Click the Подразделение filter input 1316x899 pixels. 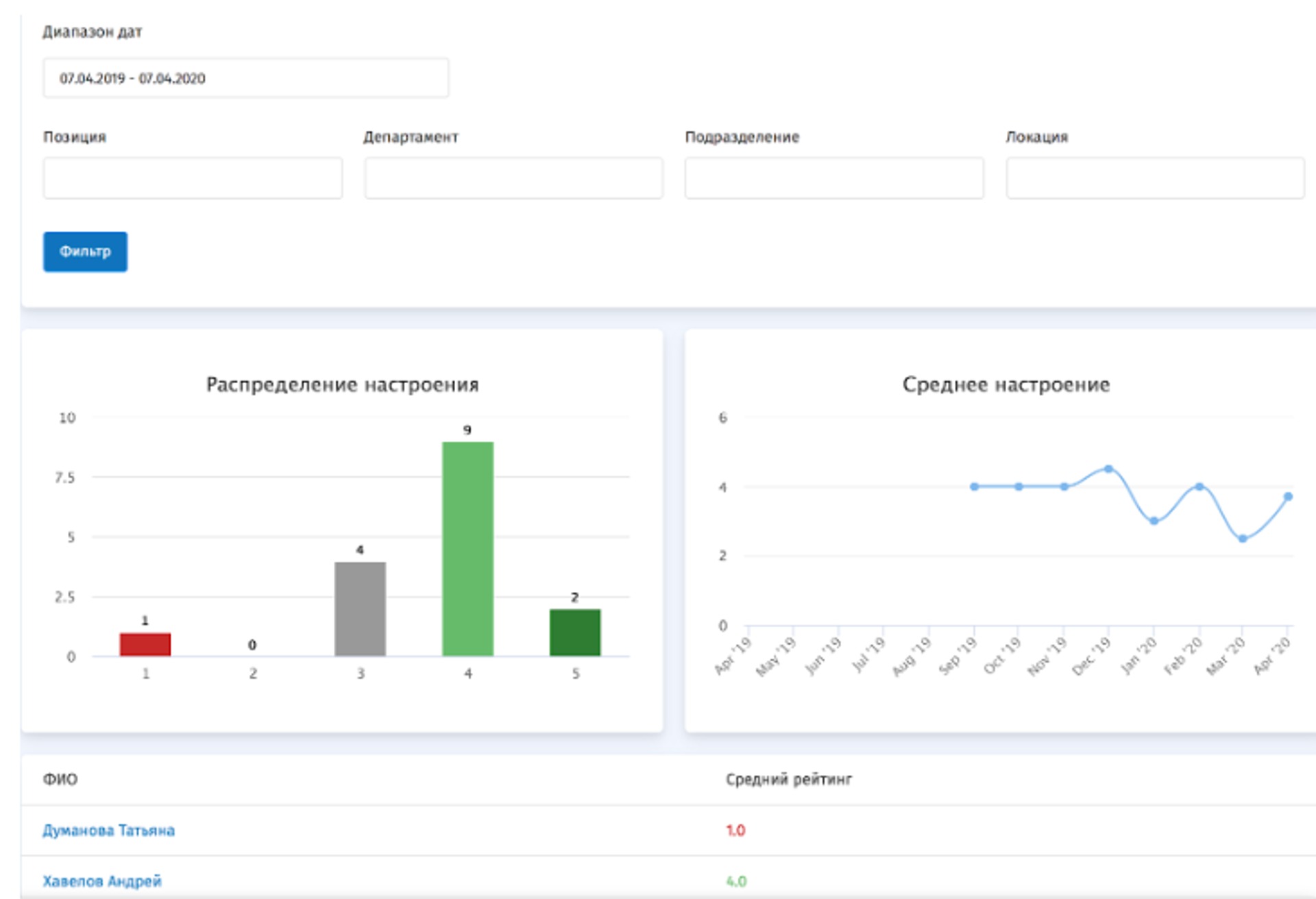[834, 178]
